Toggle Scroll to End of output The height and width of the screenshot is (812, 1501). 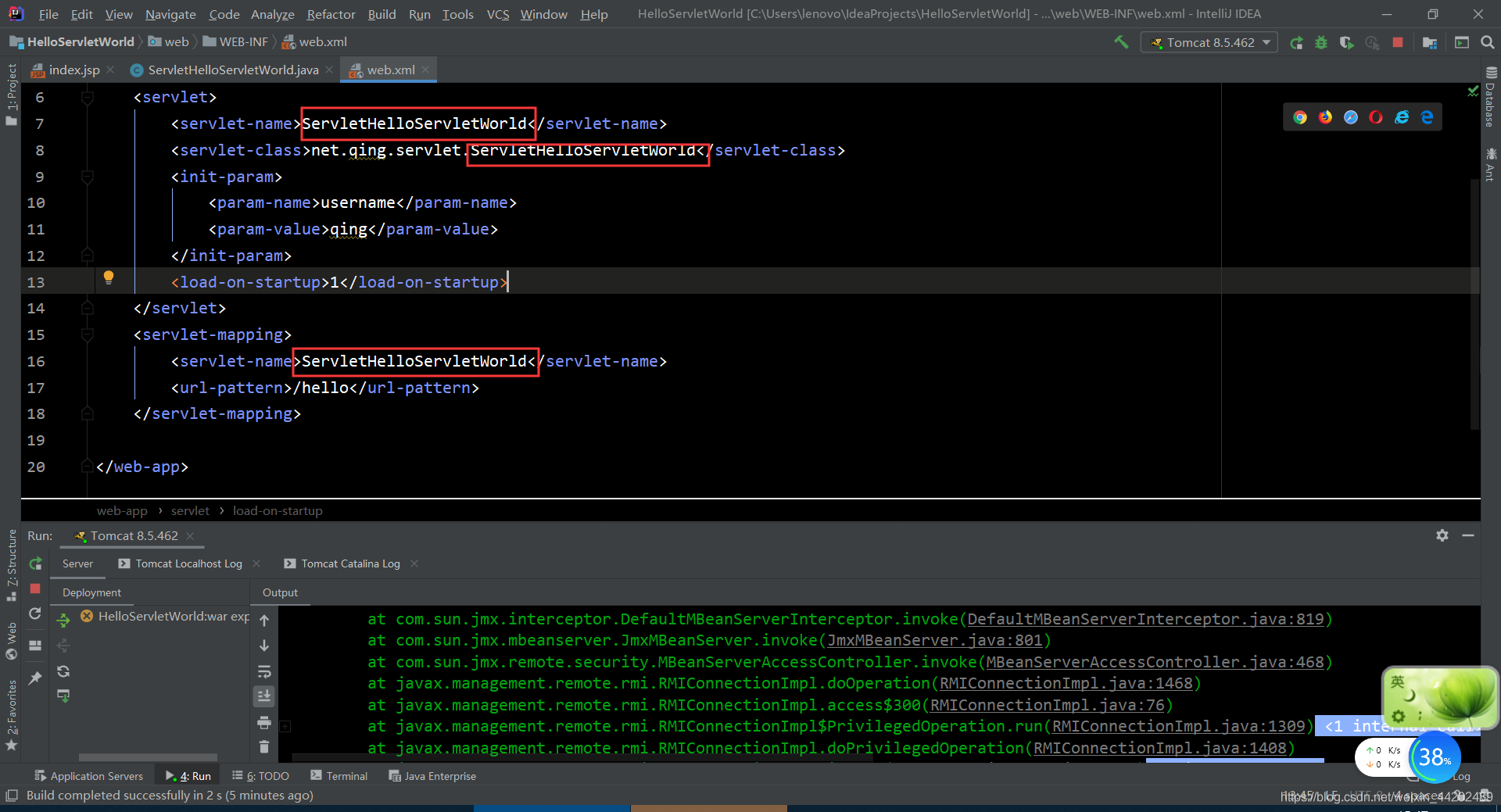coord(264,696)
